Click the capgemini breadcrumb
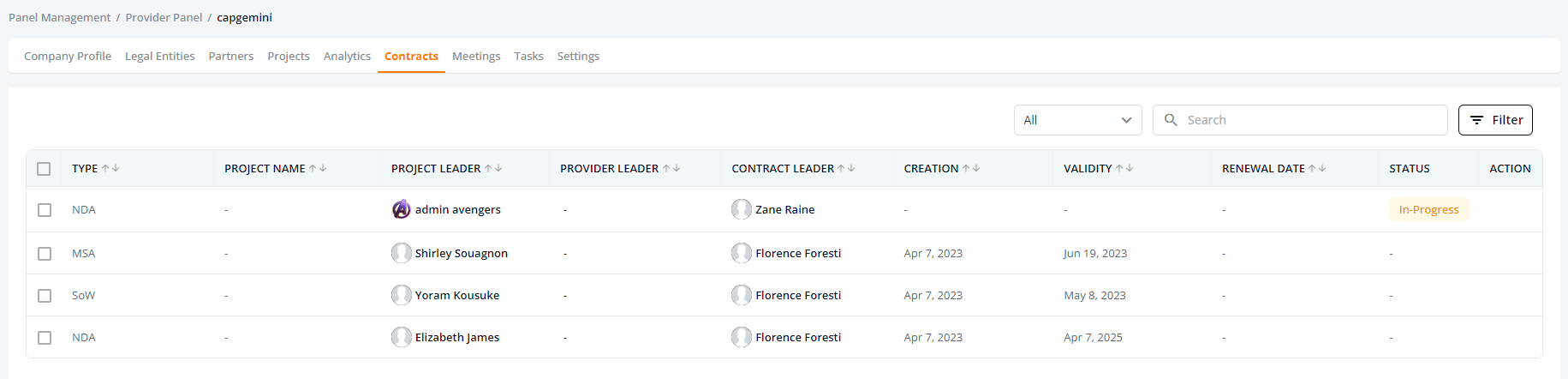This screenshot has height=379, width=1568. tap(244, 17)
